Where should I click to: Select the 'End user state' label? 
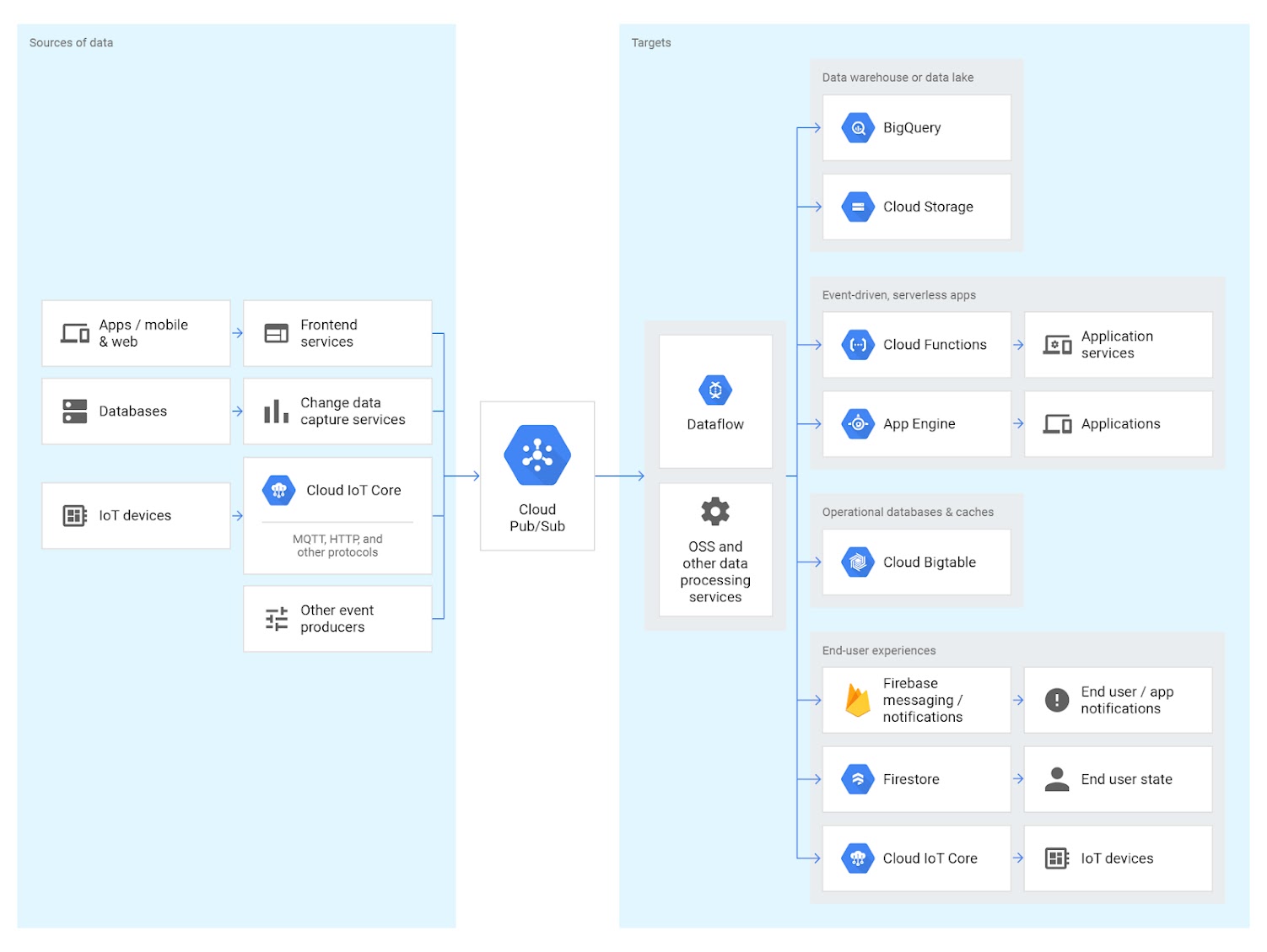[1127, 779]
